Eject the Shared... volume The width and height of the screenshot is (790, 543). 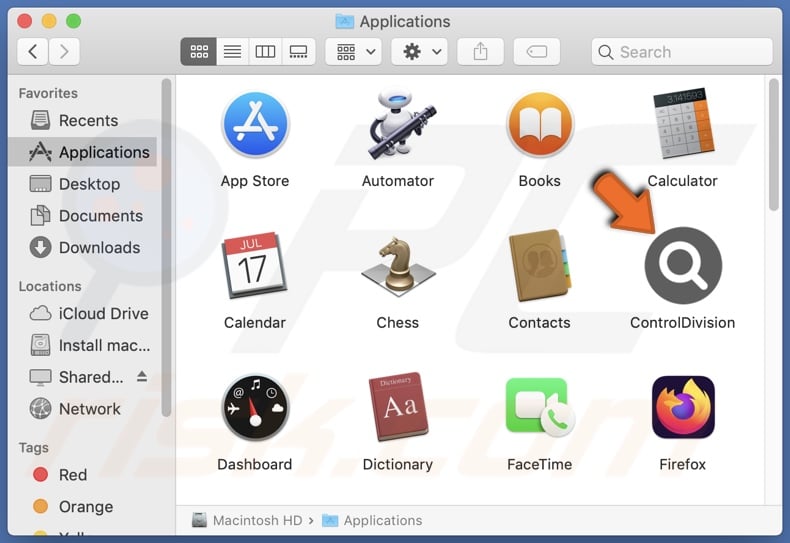(x=142, y=376)
